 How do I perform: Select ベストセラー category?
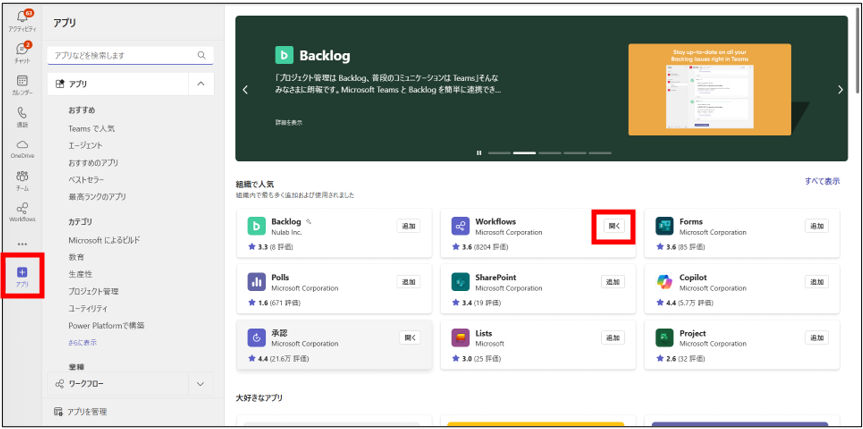[x=86, y=180]
